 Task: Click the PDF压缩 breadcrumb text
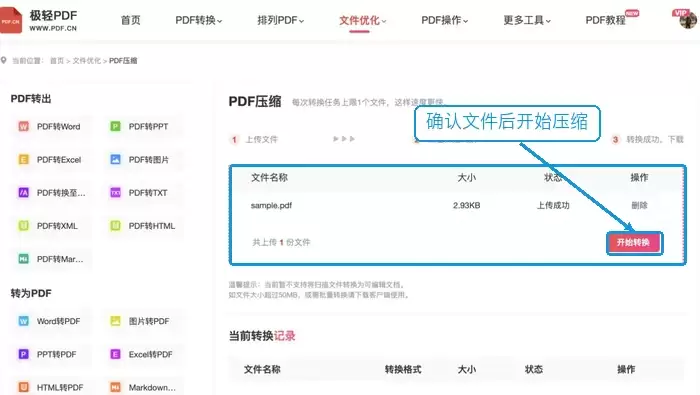coord(123,61)
